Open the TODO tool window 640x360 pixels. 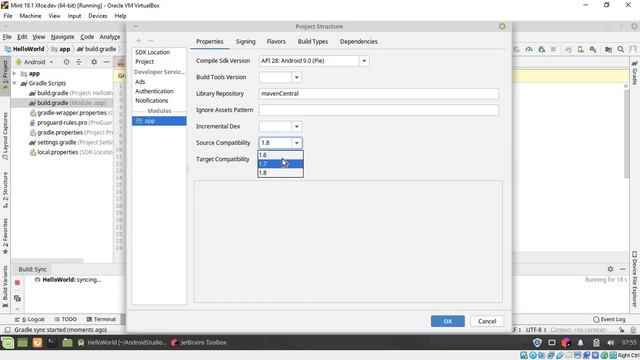click(65, 319)
